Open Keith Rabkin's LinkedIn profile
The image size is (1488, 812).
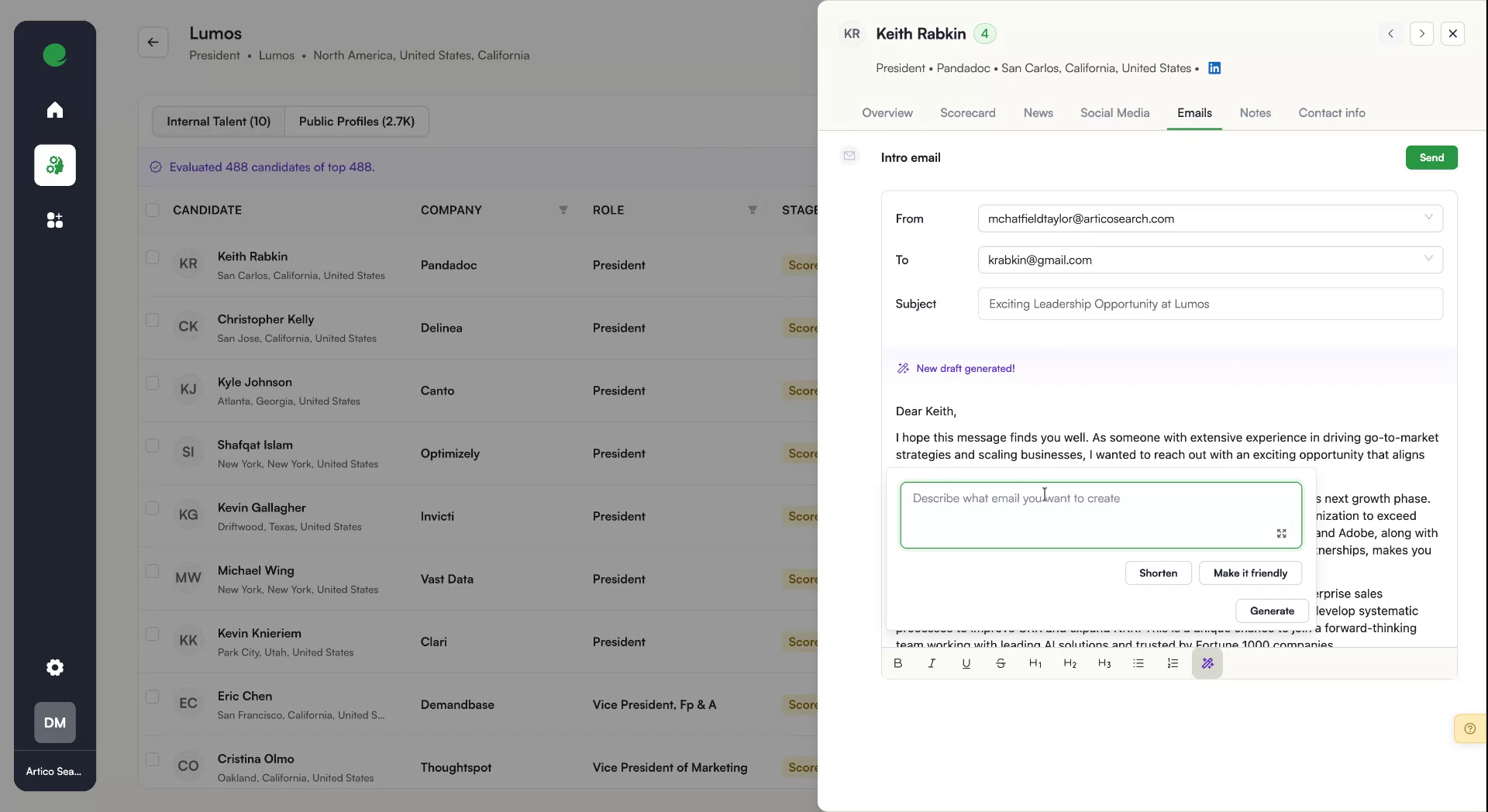tap(1214, 68)
